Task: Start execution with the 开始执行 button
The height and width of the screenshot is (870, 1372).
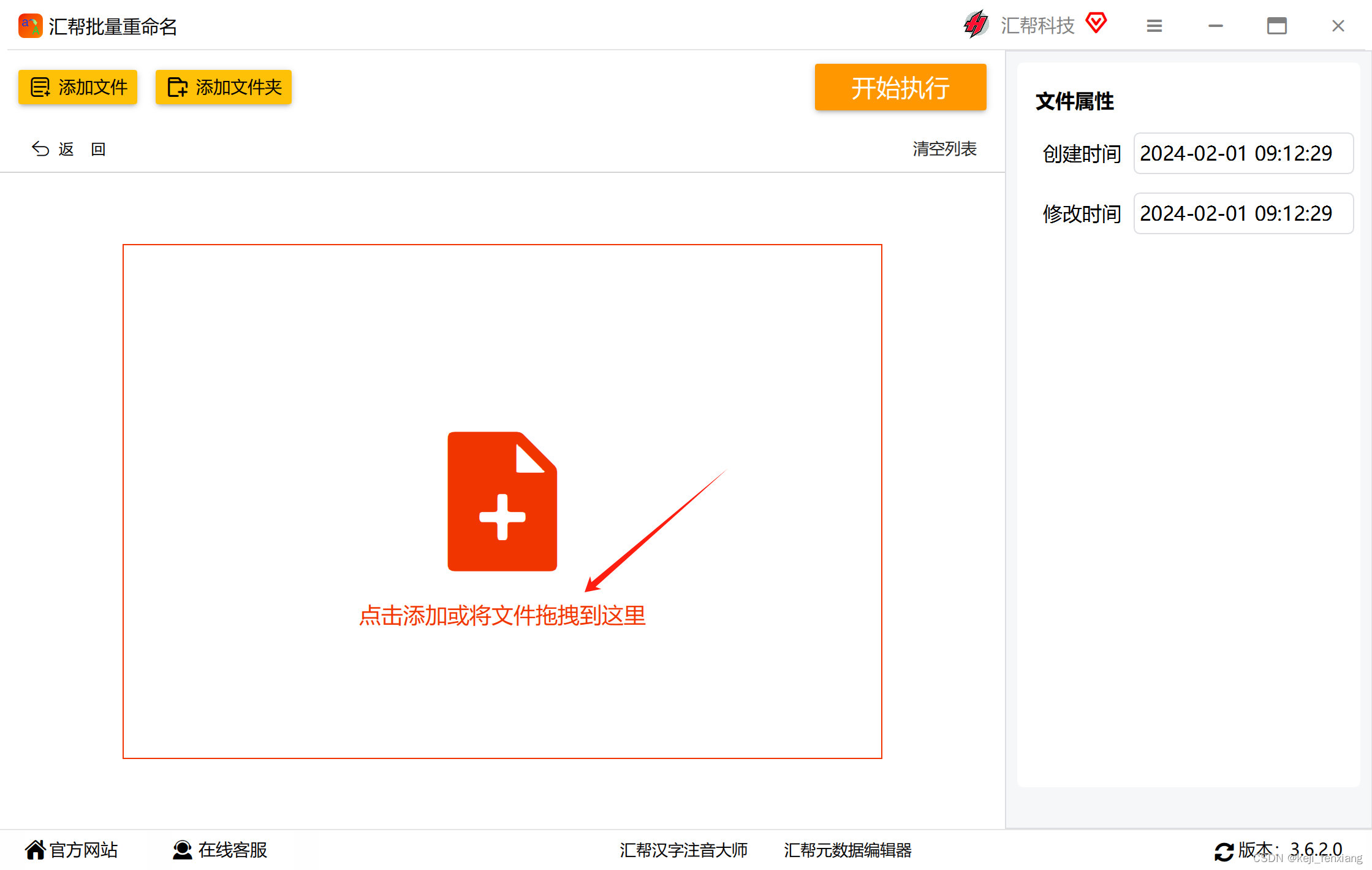Action: point(900,87)
